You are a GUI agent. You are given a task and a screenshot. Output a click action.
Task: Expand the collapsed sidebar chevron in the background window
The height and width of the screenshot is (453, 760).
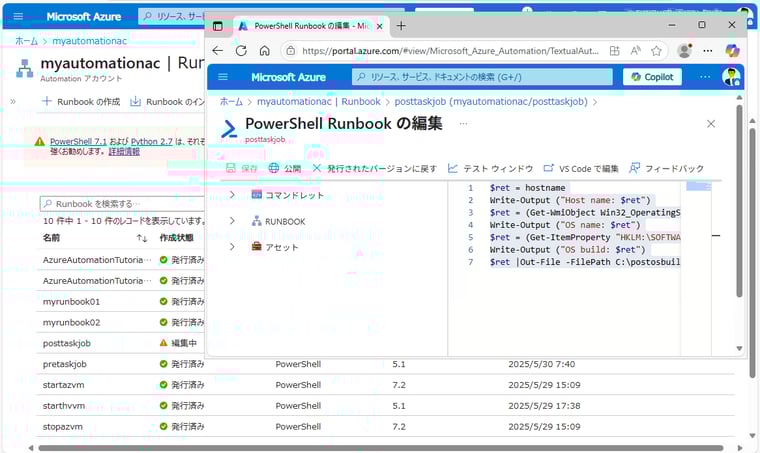pyautogui.click(x=13, y=102)
